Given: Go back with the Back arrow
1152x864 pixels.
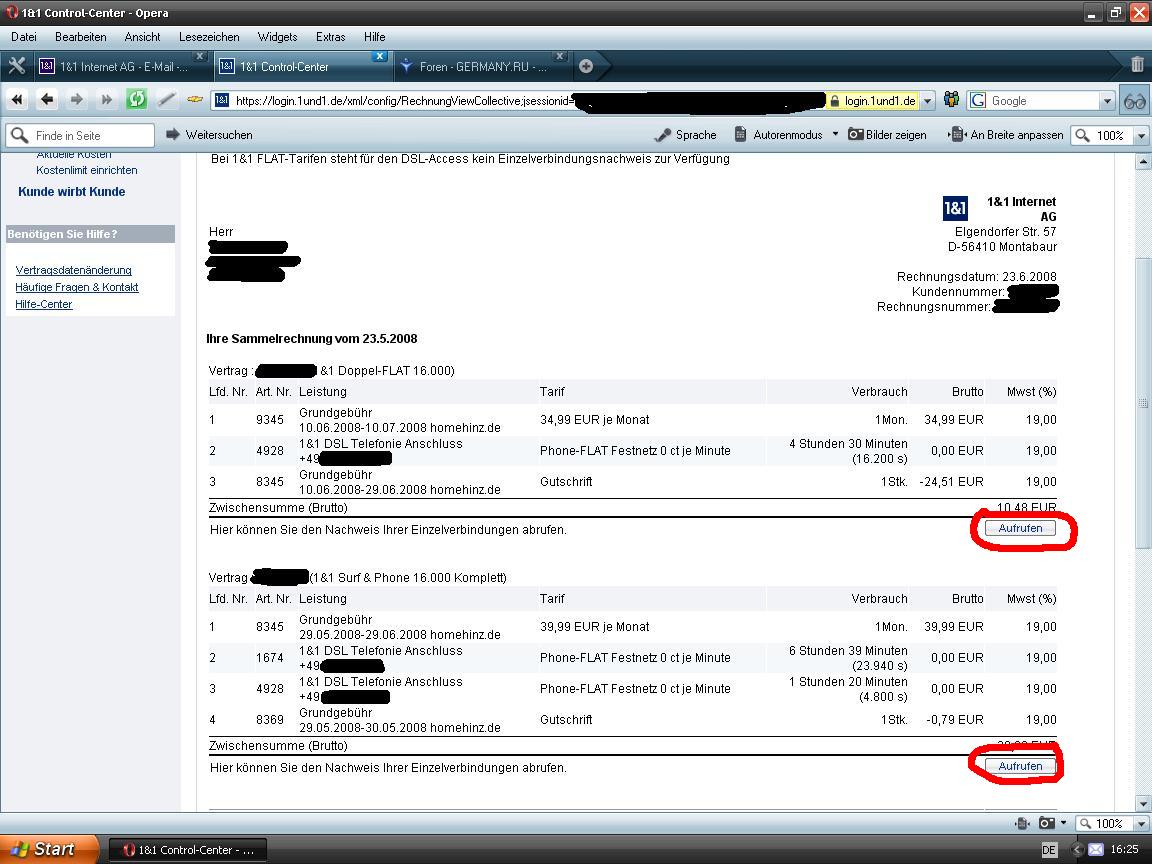Looking at the screenshot, I should (x=47, y=99).
